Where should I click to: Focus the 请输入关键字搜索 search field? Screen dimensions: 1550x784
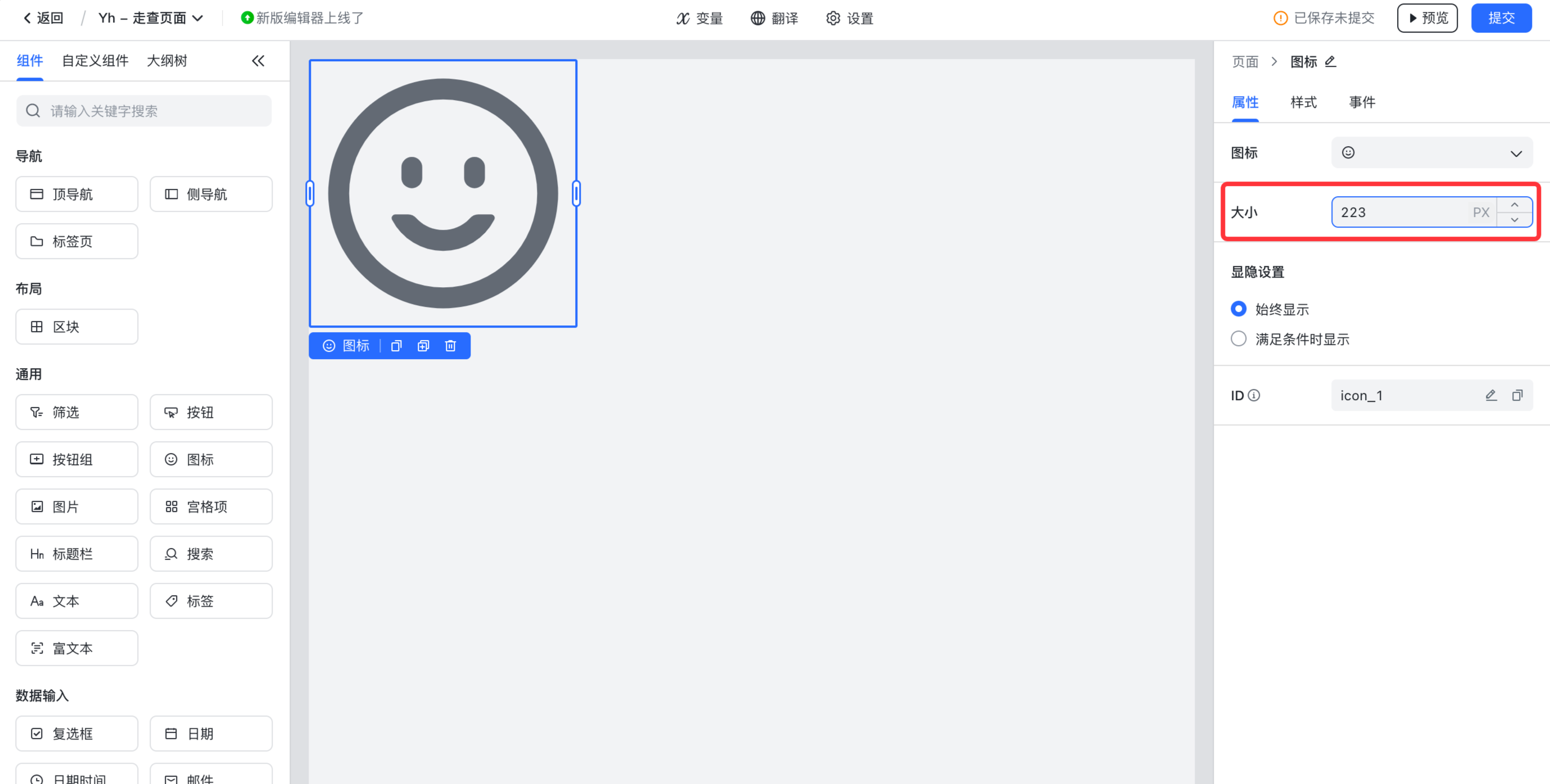tap(144, 111)
